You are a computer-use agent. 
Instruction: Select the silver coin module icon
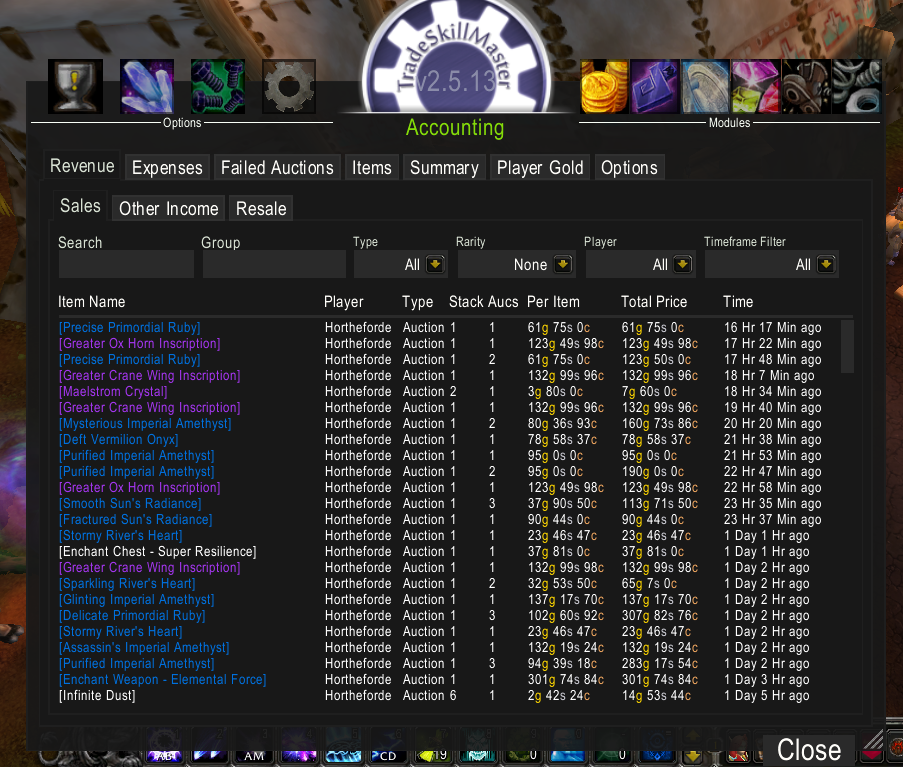click(705, 86)
